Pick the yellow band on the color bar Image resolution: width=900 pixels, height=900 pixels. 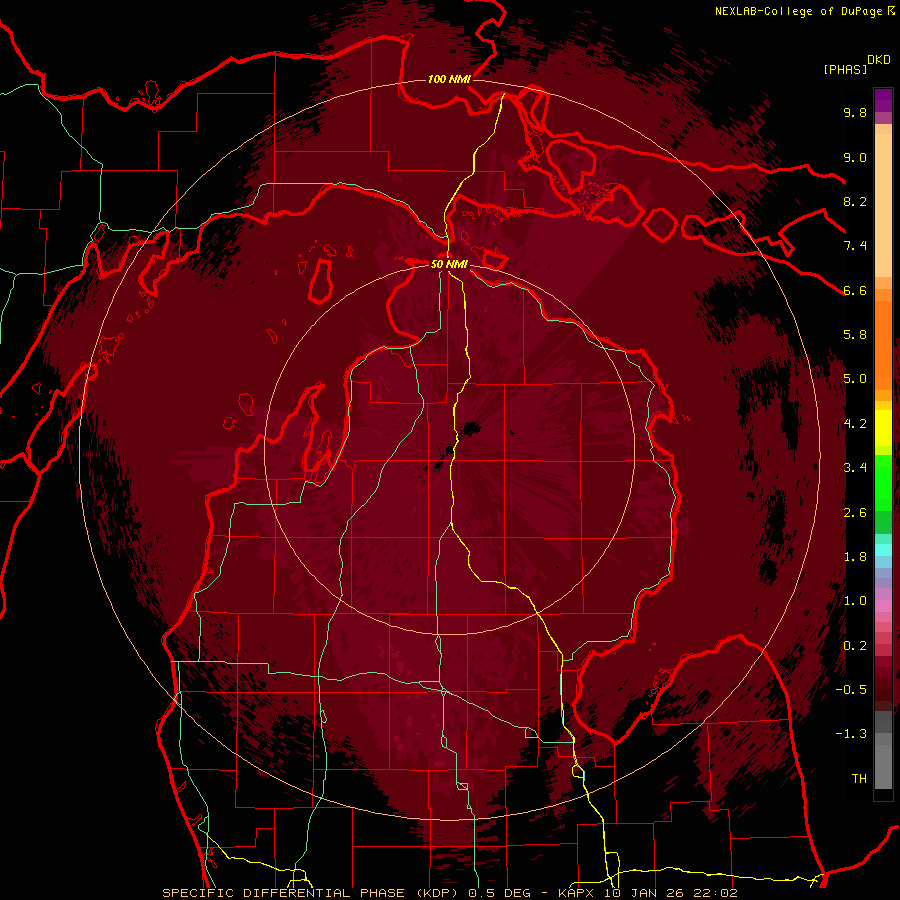click(x=883, y=428)
